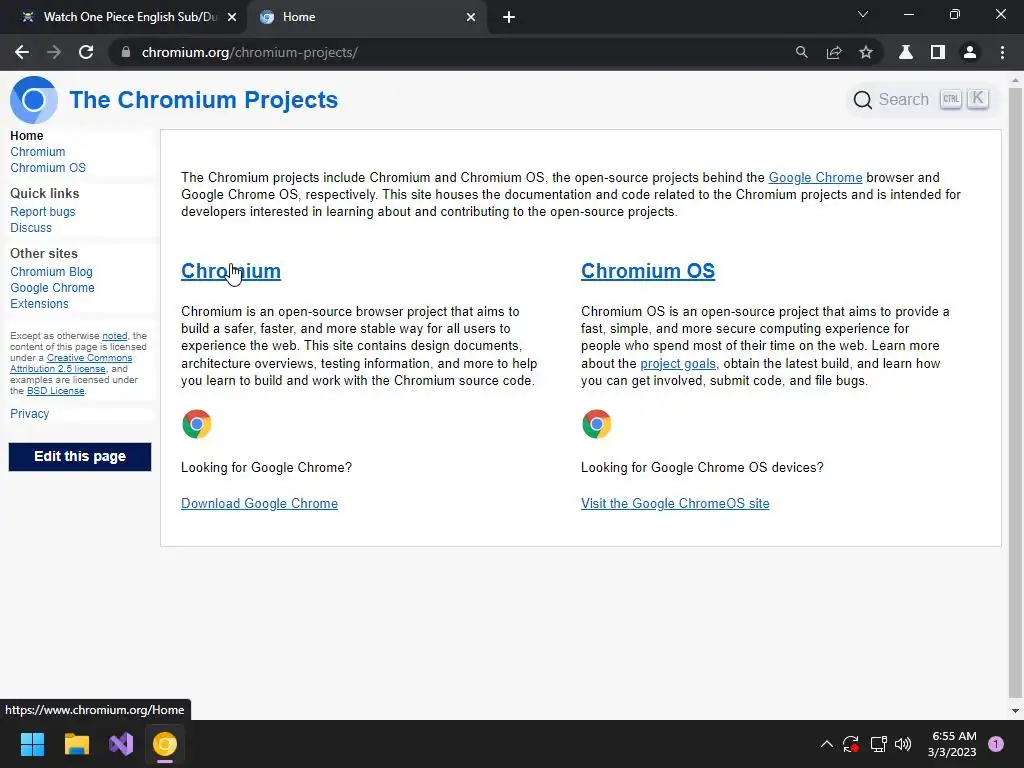The image size is (1024, 768).
Task: Close the Watch One Piece tab
Action: coord(232,17)
